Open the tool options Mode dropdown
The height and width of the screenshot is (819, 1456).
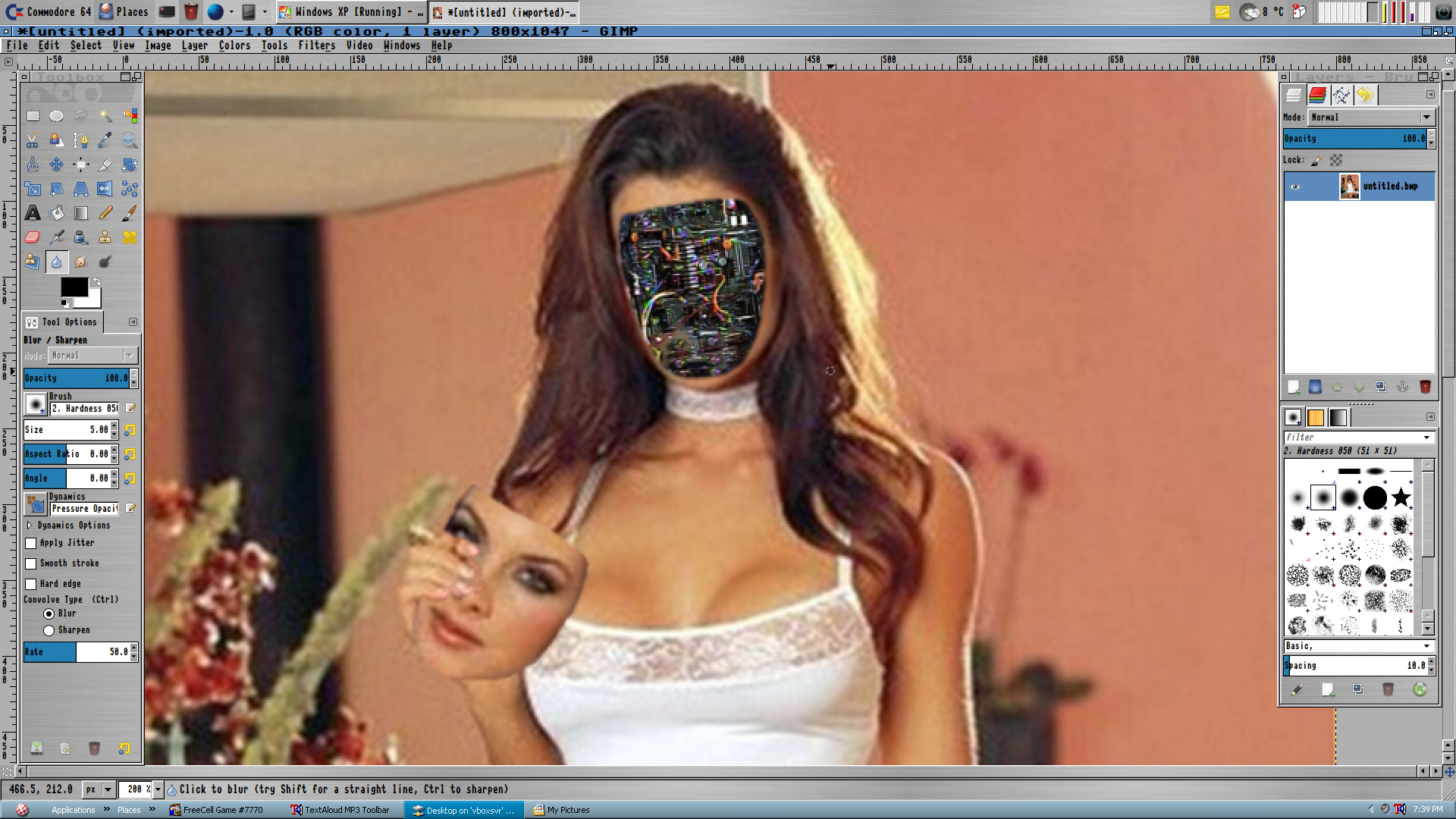click(x=93, y=356)
